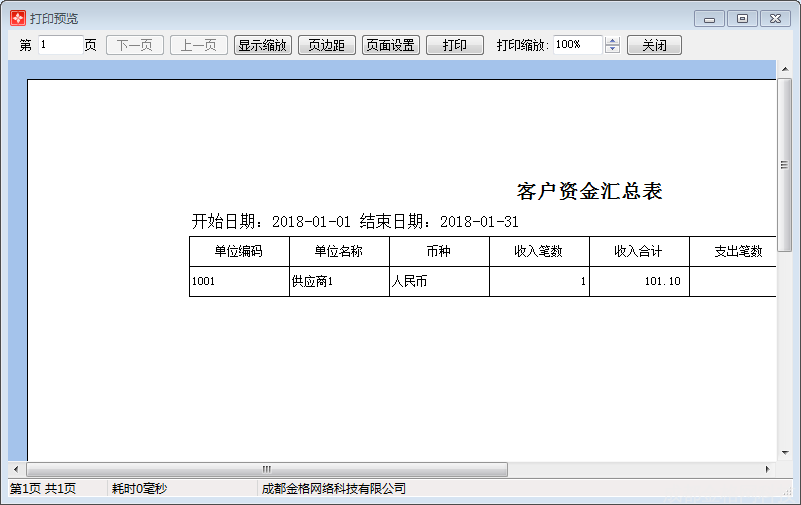Click the red app icon in title bar
Image resolution: width=801 pixels, height=505 pixels.
[x=17, y=18]
